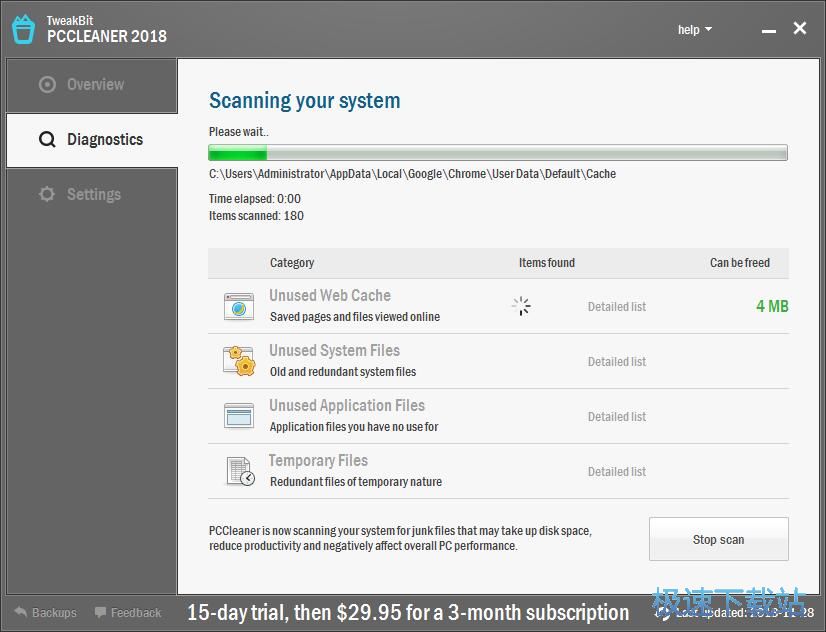Open the help dropdown menu
Image resolution: width=826 pixels, height=632 pixels.
[x=694, y=29]
